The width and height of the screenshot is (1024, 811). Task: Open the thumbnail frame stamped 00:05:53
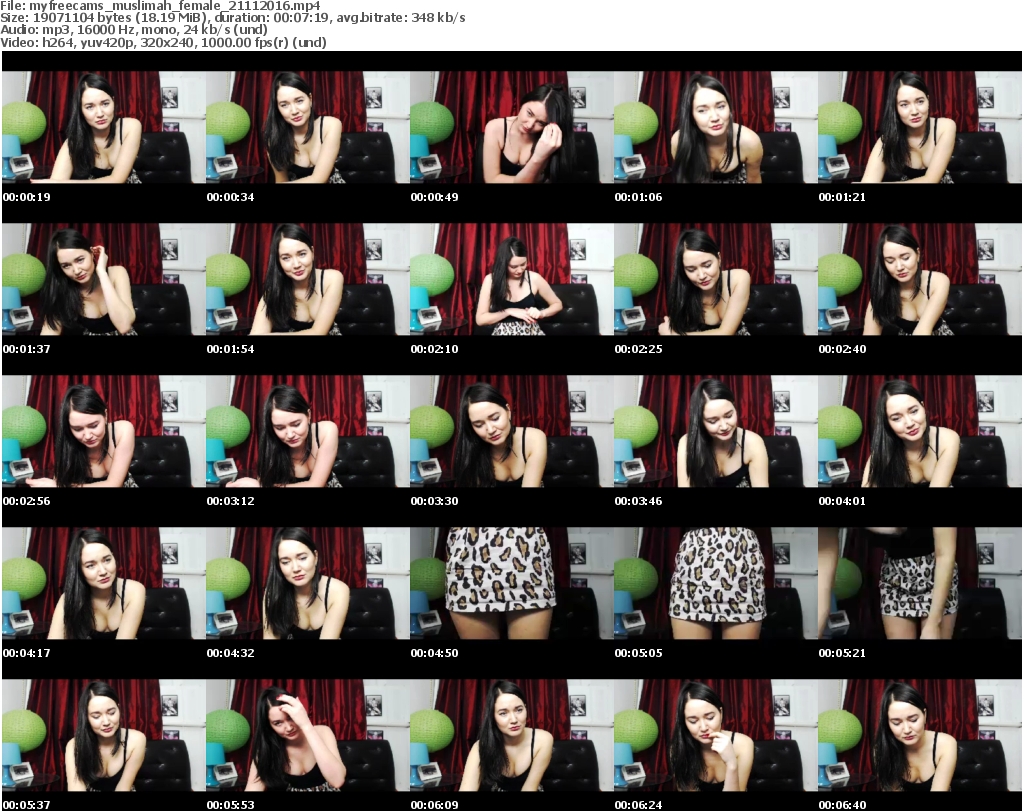[x=308, y=736]
